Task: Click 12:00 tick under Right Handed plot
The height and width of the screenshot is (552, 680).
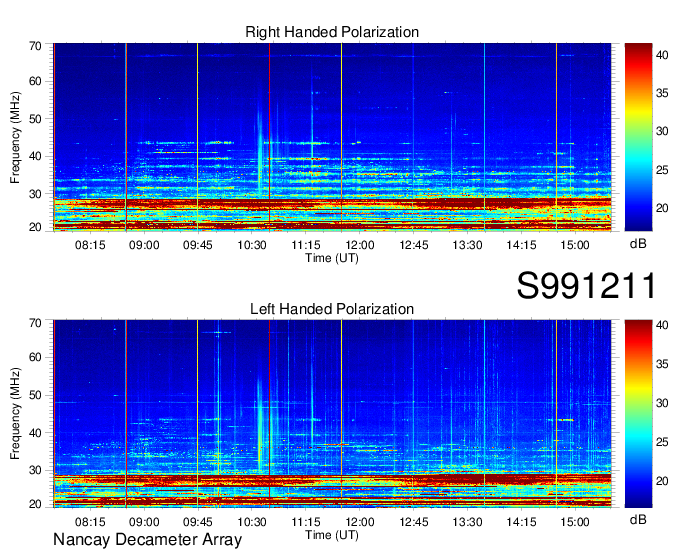Action: point(360,245)
